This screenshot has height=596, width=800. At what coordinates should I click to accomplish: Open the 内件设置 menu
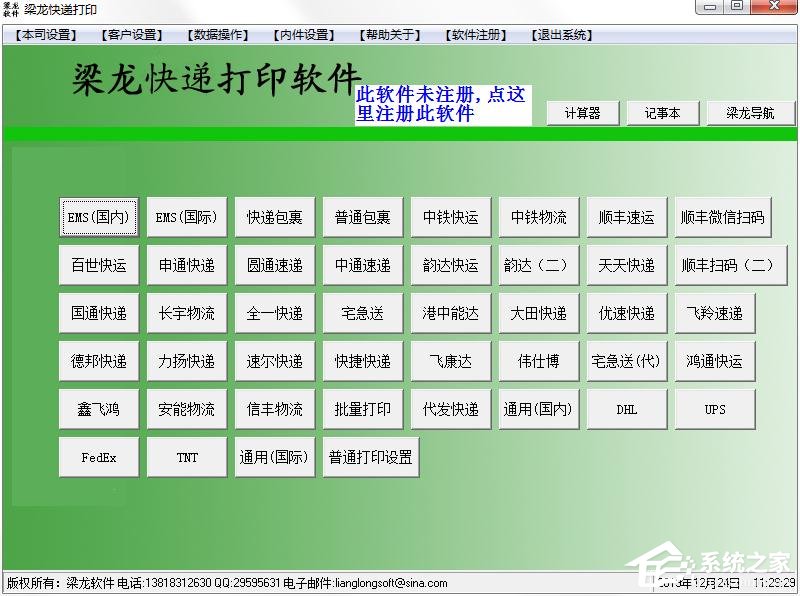(304, 35)
